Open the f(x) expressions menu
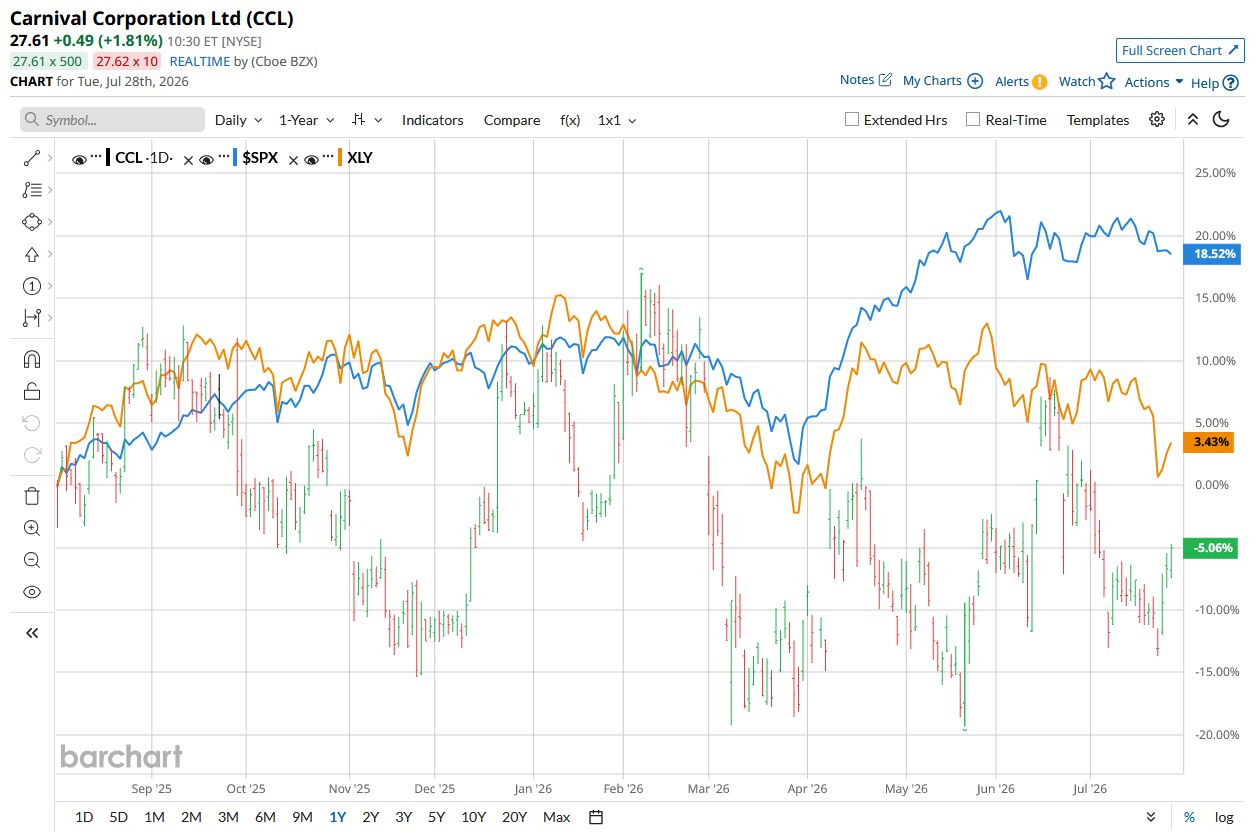 [x=570, y=120]
